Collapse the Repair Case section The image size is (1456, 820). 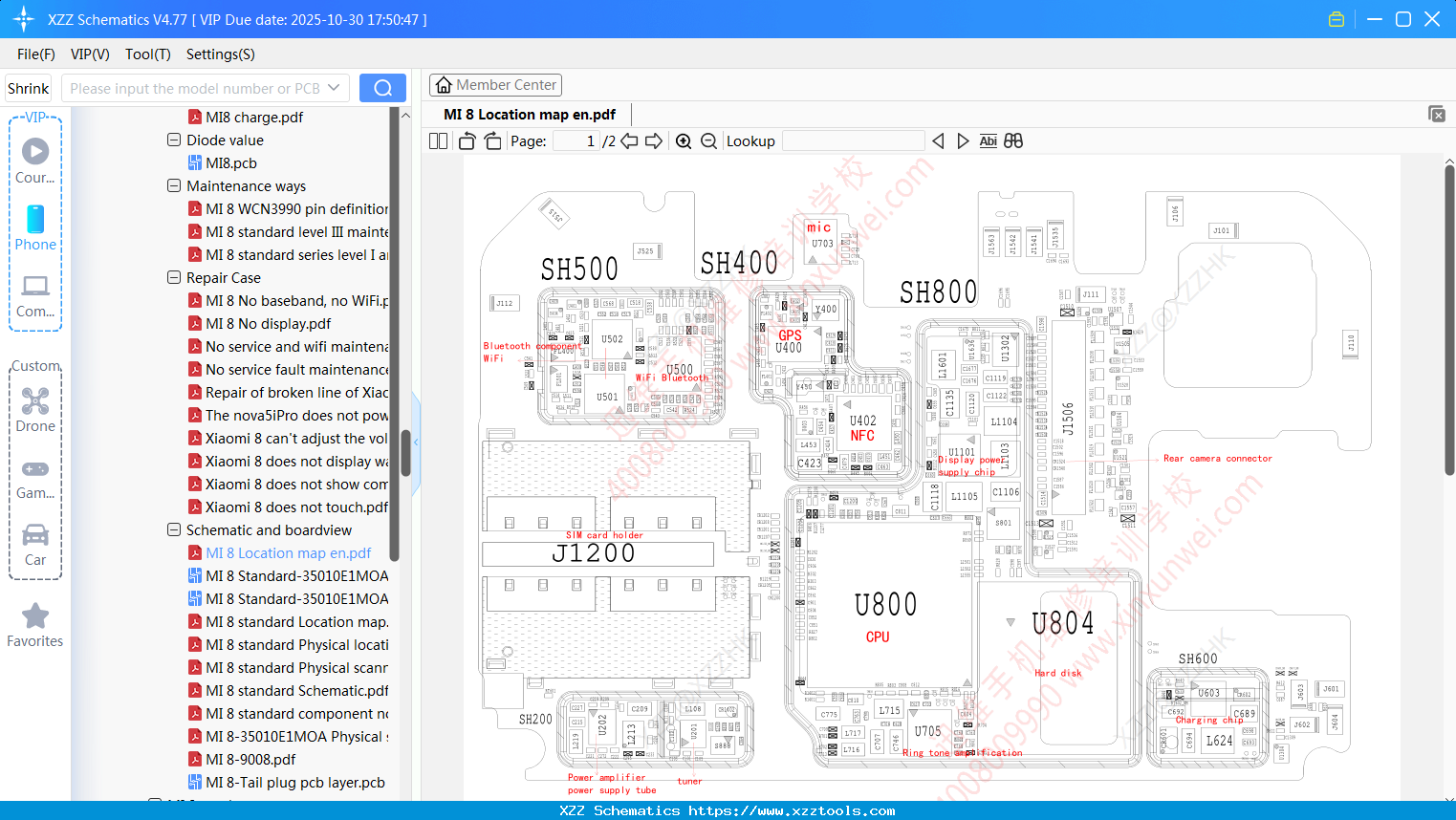(174, 277)
